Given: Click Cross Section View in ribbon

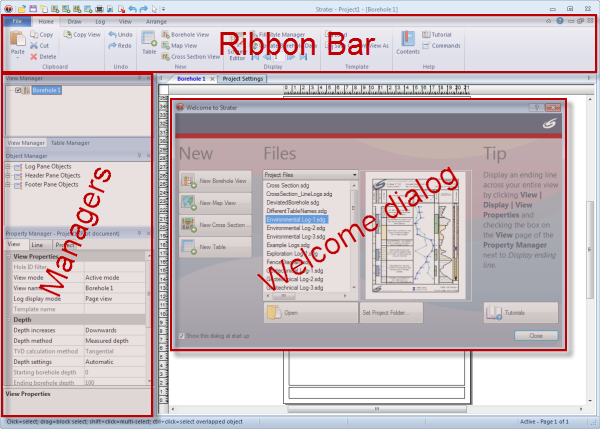Looking at the screenshot, I should pos(191,57).
